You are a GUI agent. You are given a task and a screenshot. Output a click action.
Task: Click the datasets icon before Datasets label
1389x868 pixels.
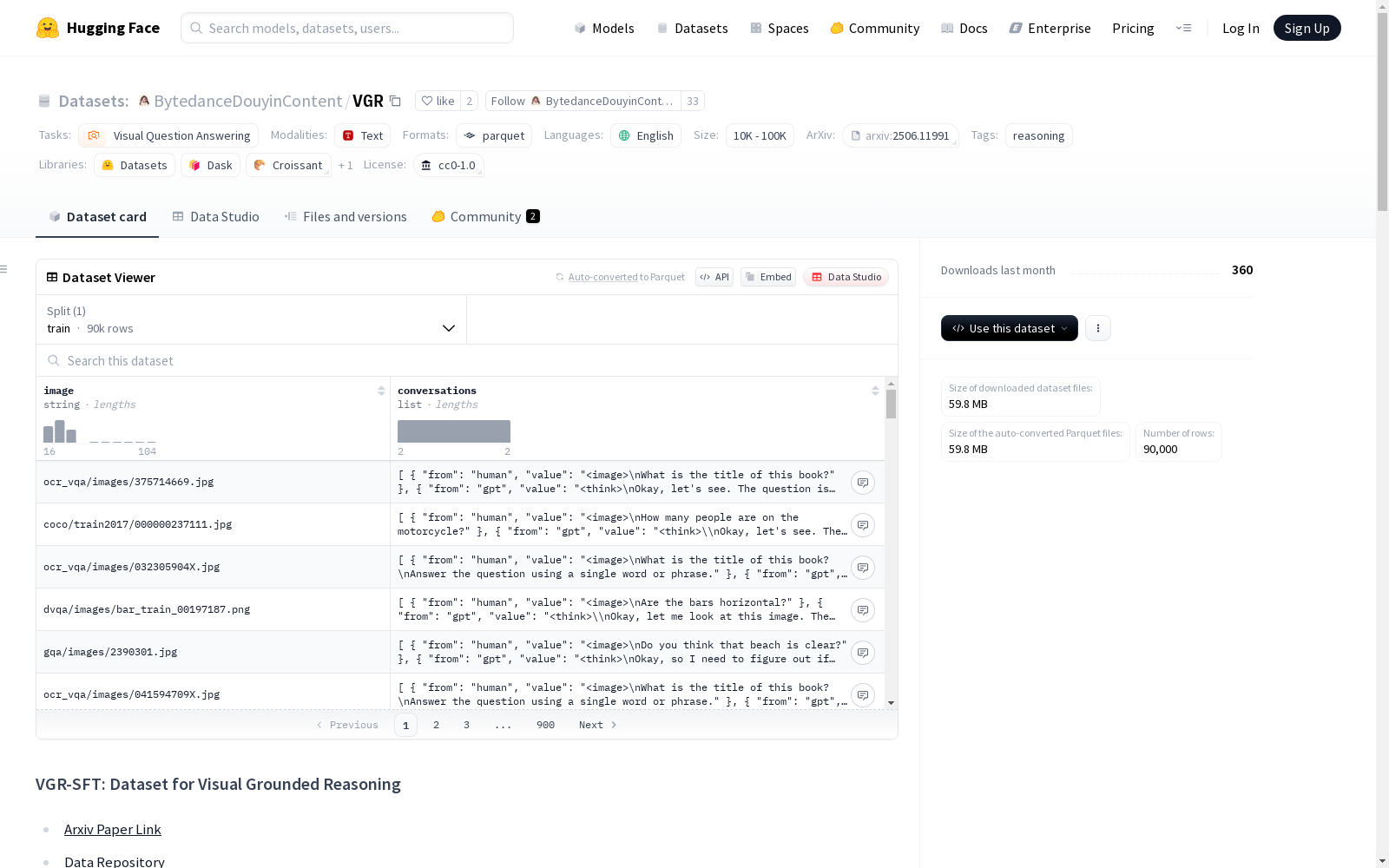point(44,102)
